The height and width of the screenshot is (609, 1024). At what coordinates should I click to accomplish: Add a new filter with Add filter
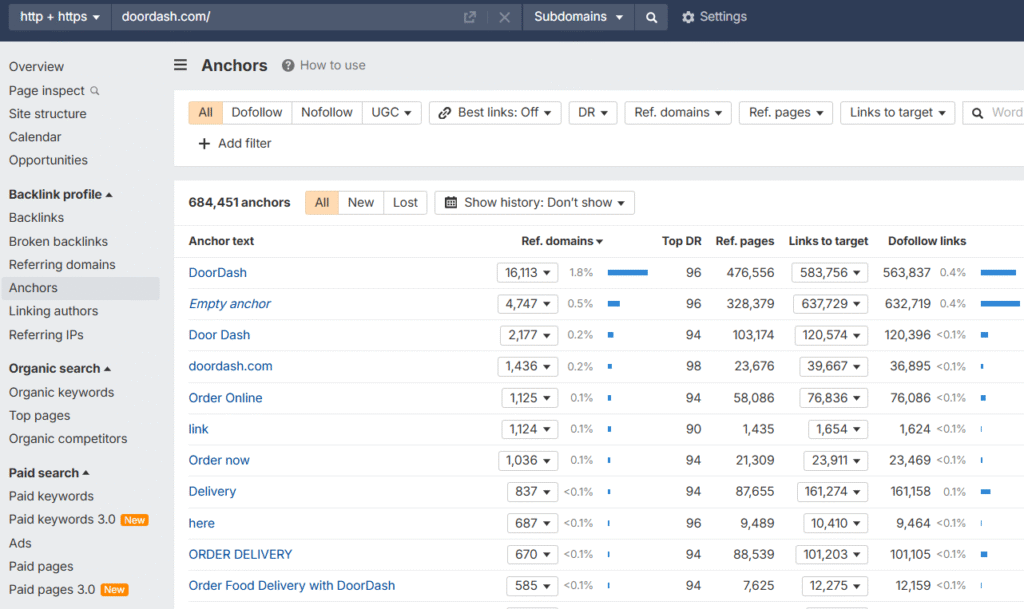point(234,143)
